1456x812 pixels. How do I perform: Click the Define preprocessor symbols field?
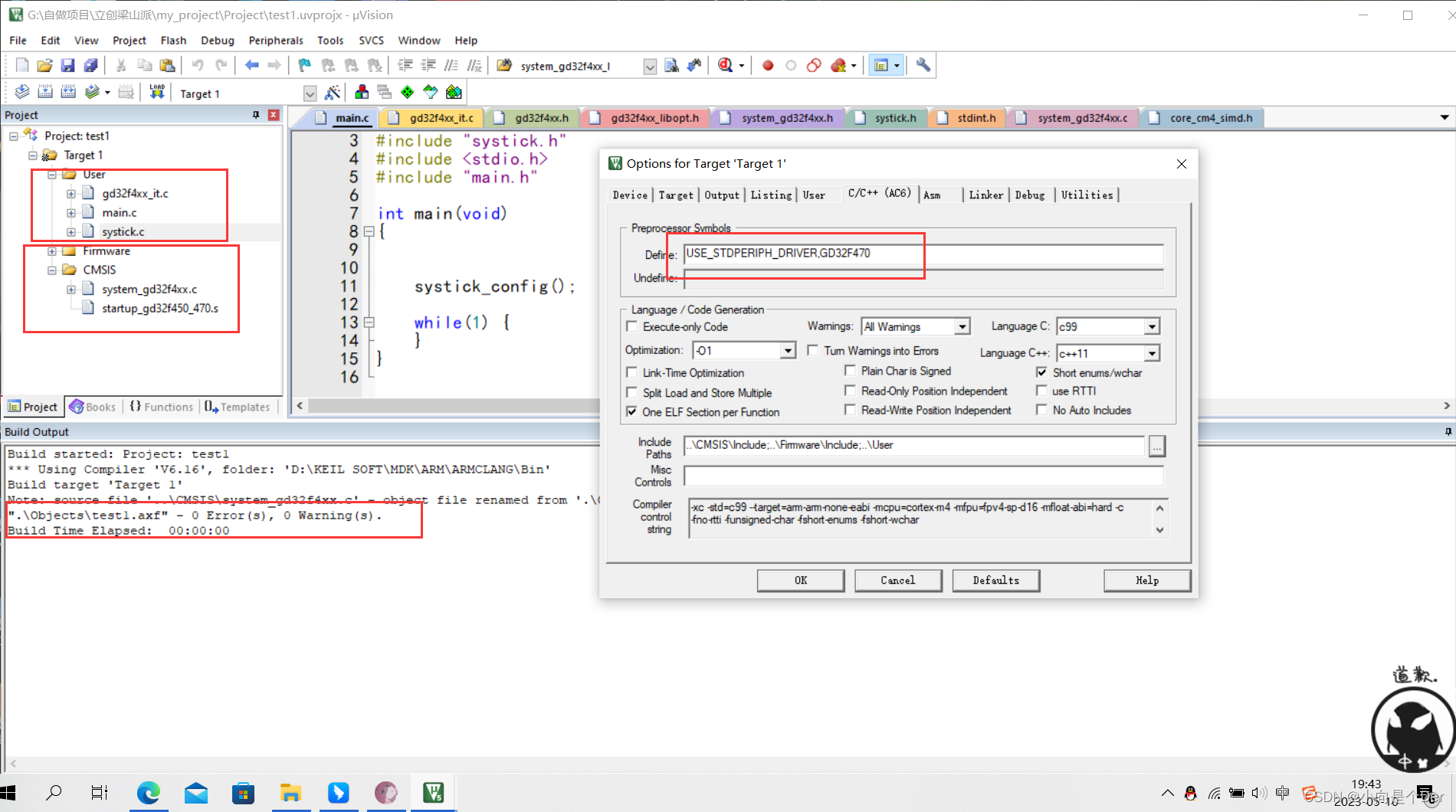923,254
